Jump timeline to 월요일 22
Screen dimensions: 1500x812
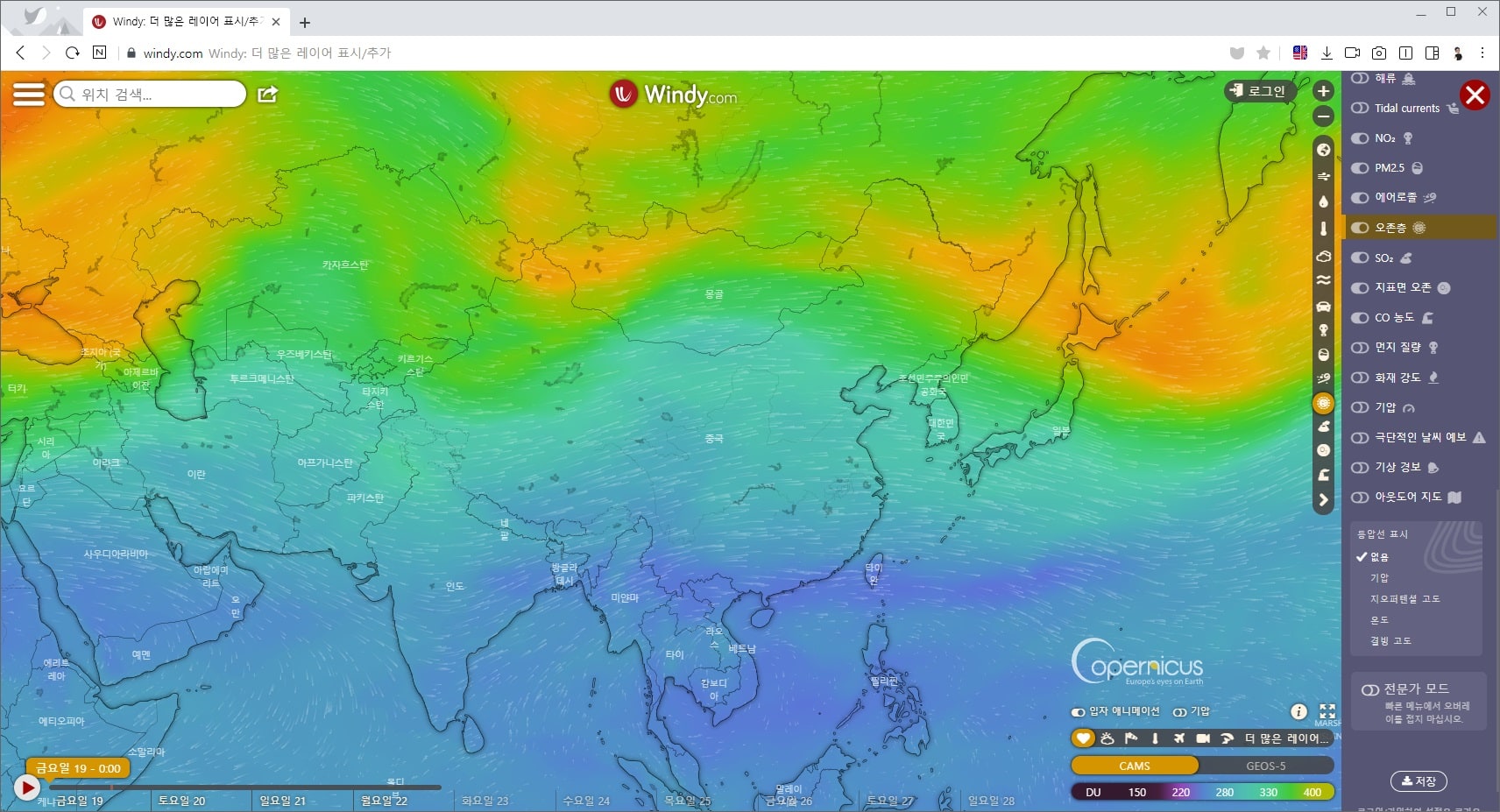[x=384, y=801]
